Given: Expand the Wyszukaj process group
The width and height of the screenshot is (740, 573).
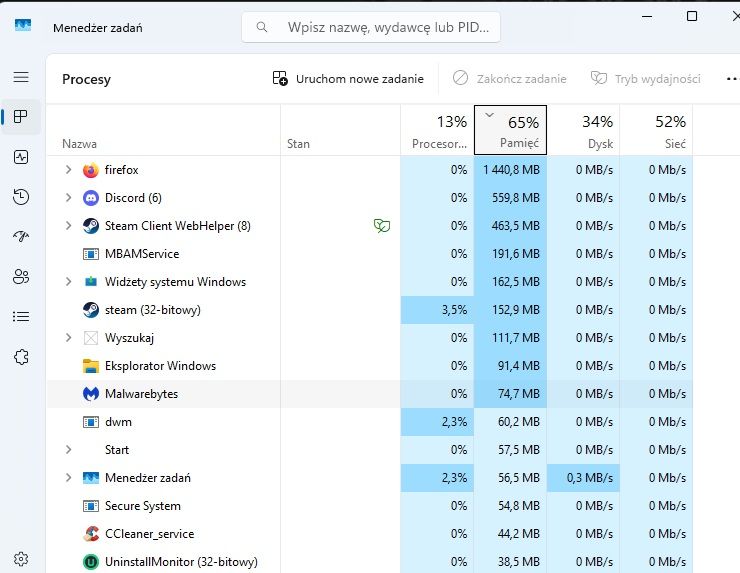Looking at the screenshot, I should pyautogui.click(x=68, y=337).
